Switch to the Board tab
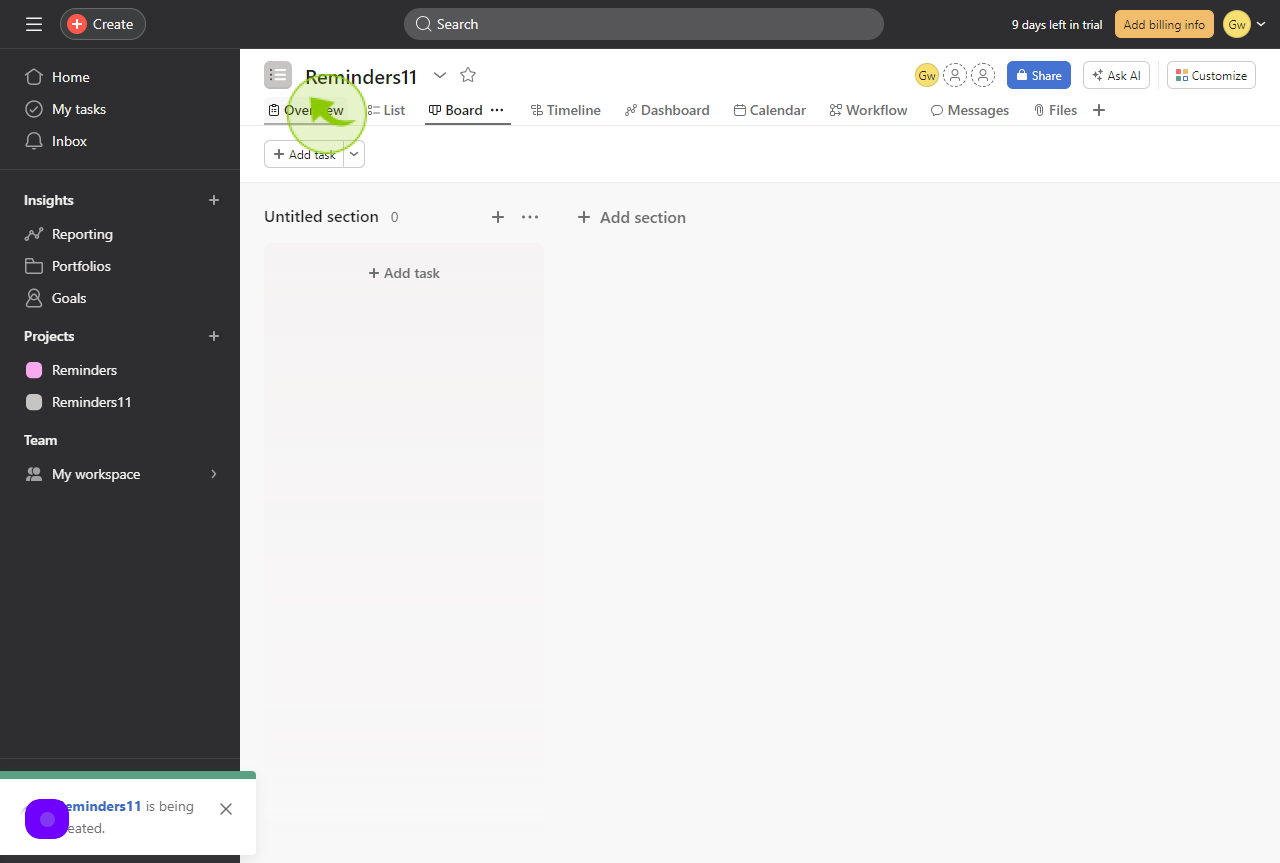This screenshot has width=1280, height=863. [x=456, y=110]
